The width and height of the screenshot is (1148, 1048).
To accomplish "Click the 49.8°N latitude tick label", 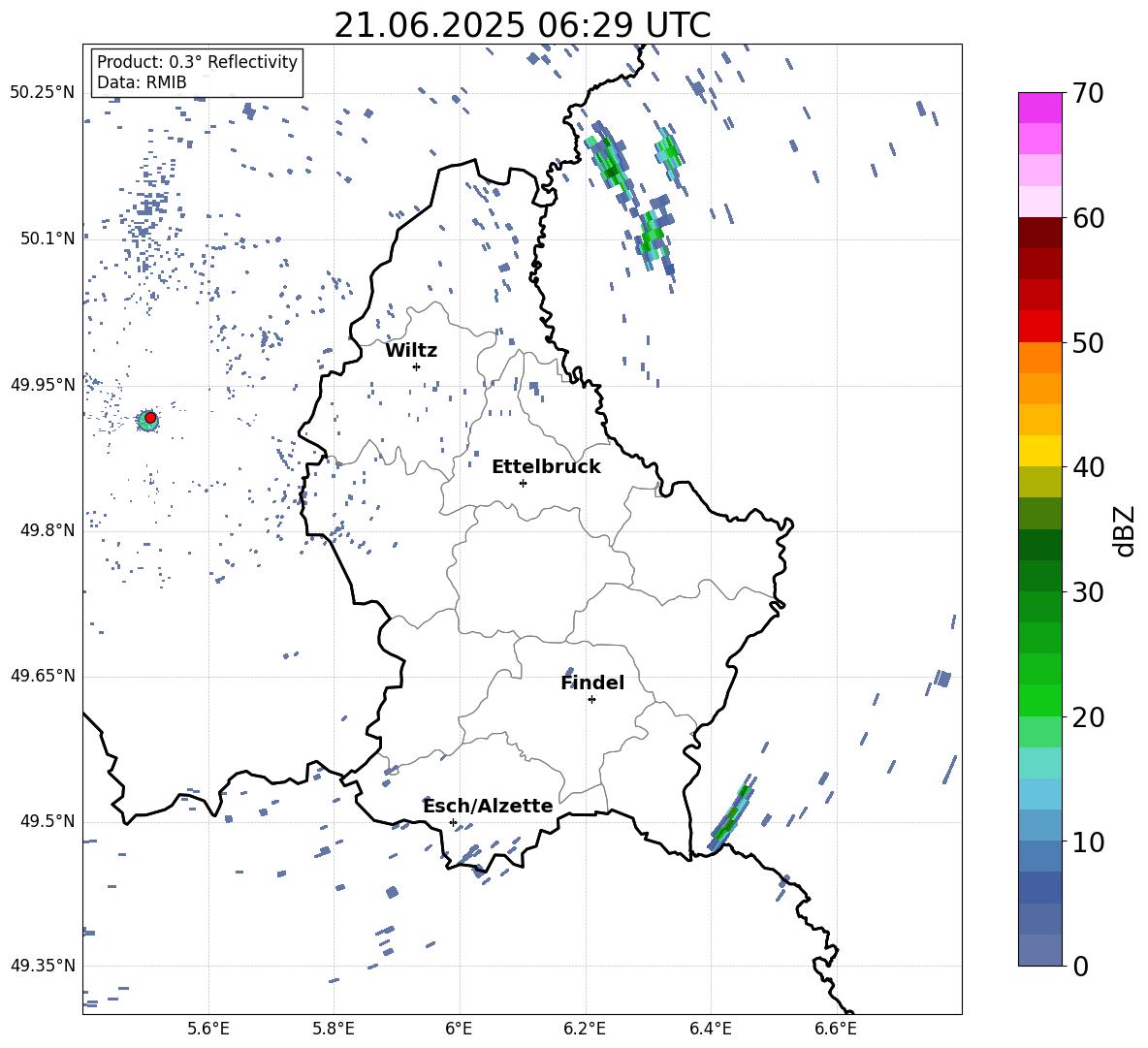I will tap(48, 530).
